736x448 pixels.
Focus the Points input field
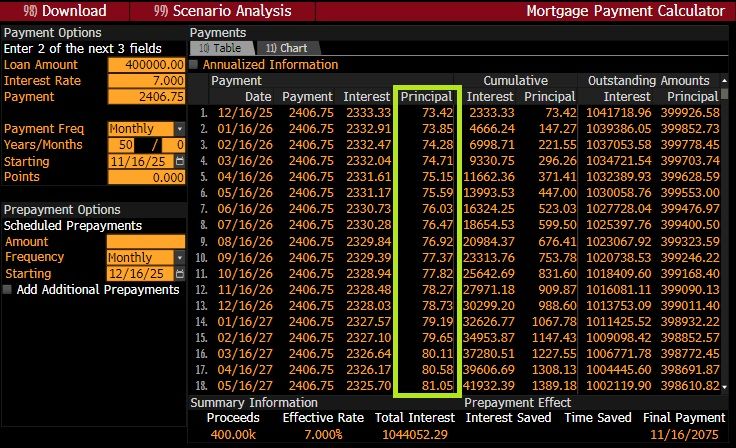pos(146,177)
